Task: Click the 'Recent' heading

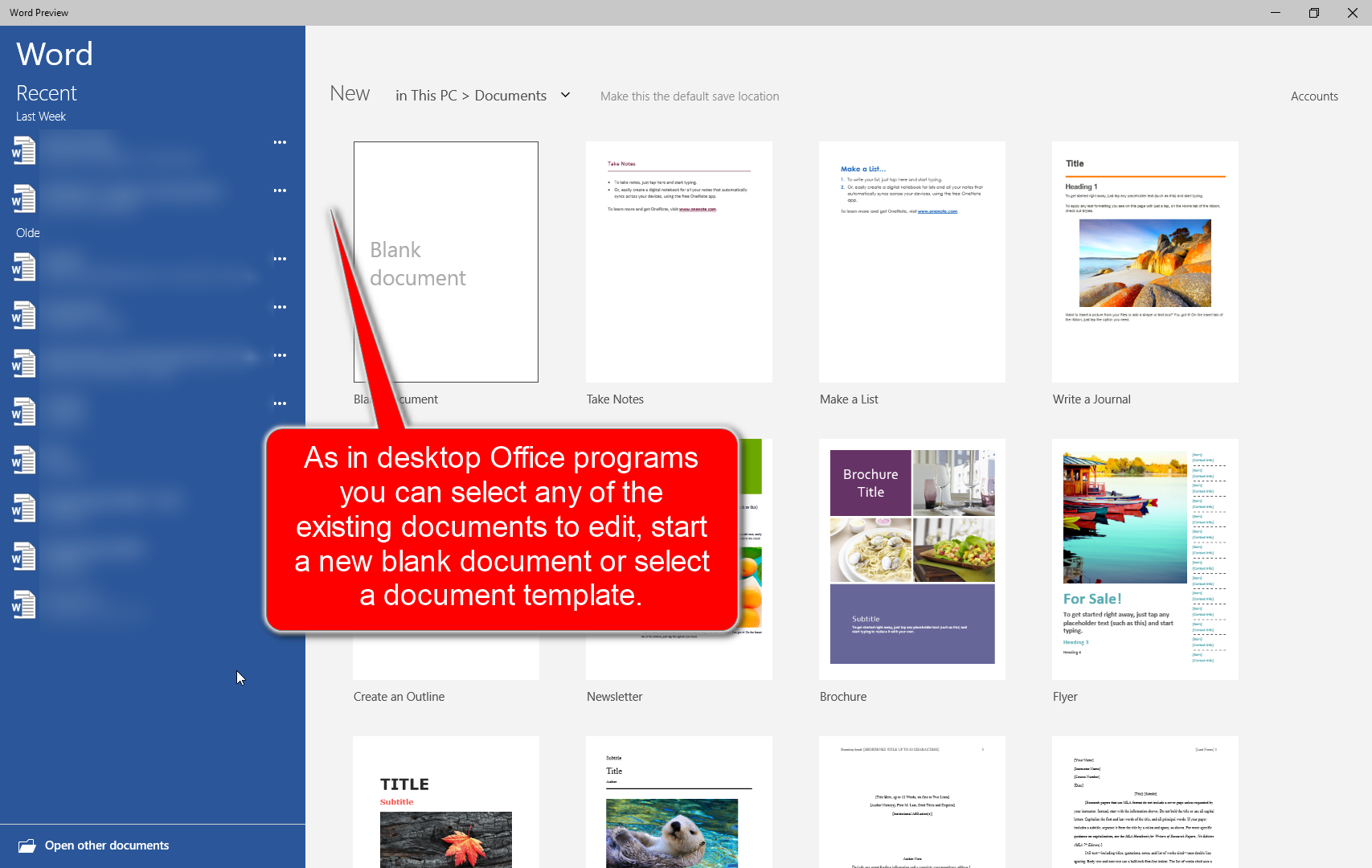Action: 47,93
